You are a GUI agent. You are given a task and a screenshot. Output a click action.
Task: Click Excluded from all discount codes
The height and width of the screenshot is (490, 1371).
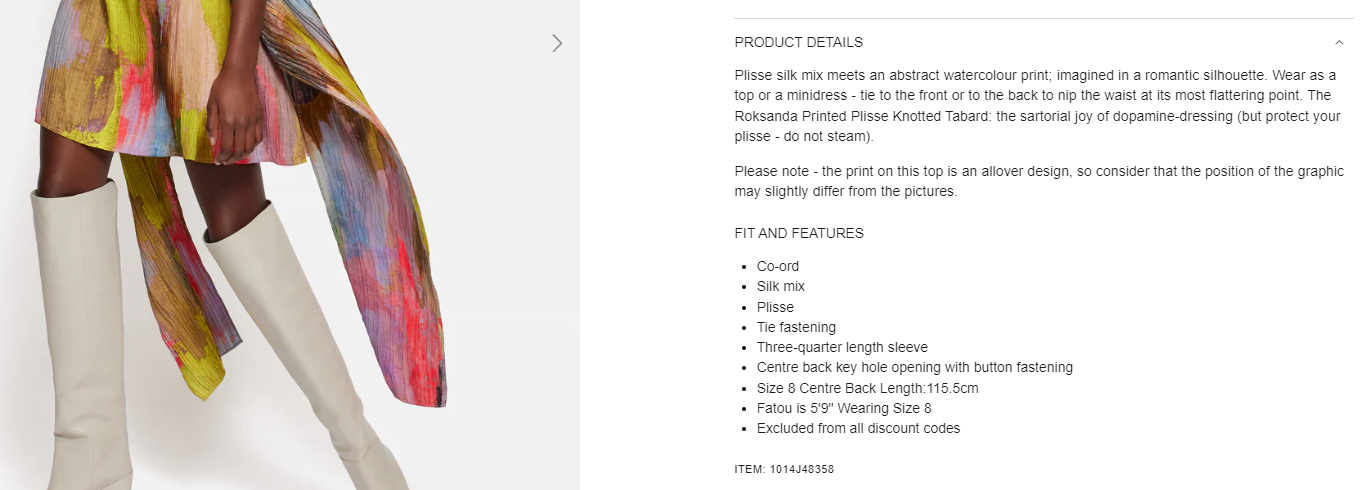tap(857, 428)
